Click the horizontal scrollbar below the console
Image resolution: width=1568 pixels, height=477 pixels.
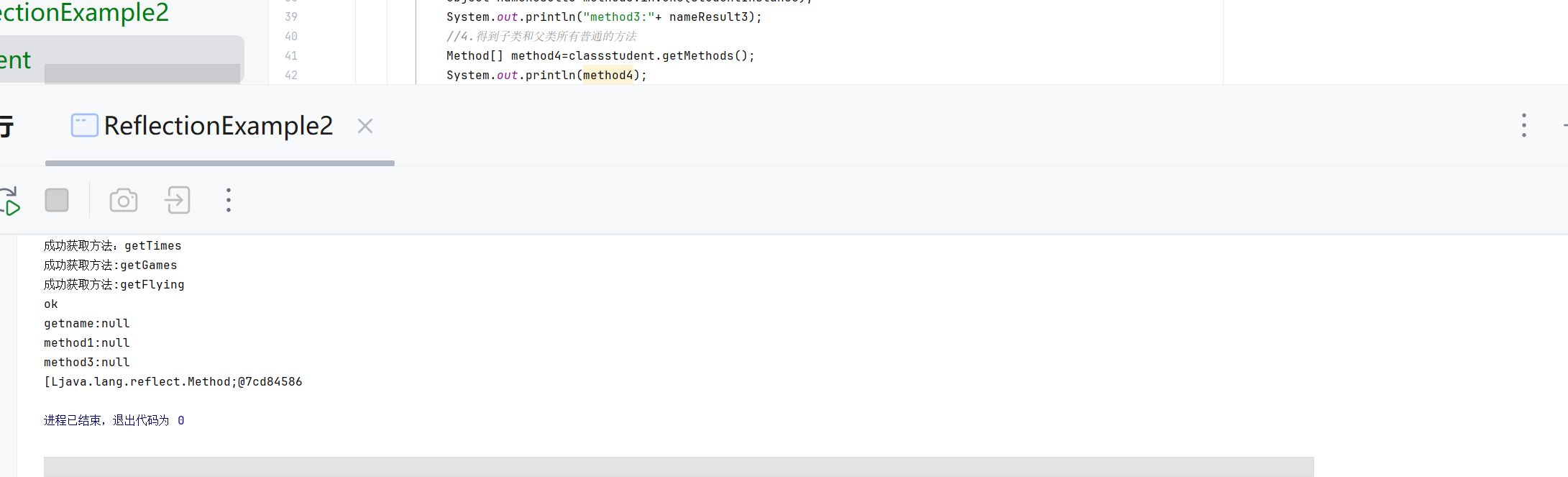click(x=679, y=466)
